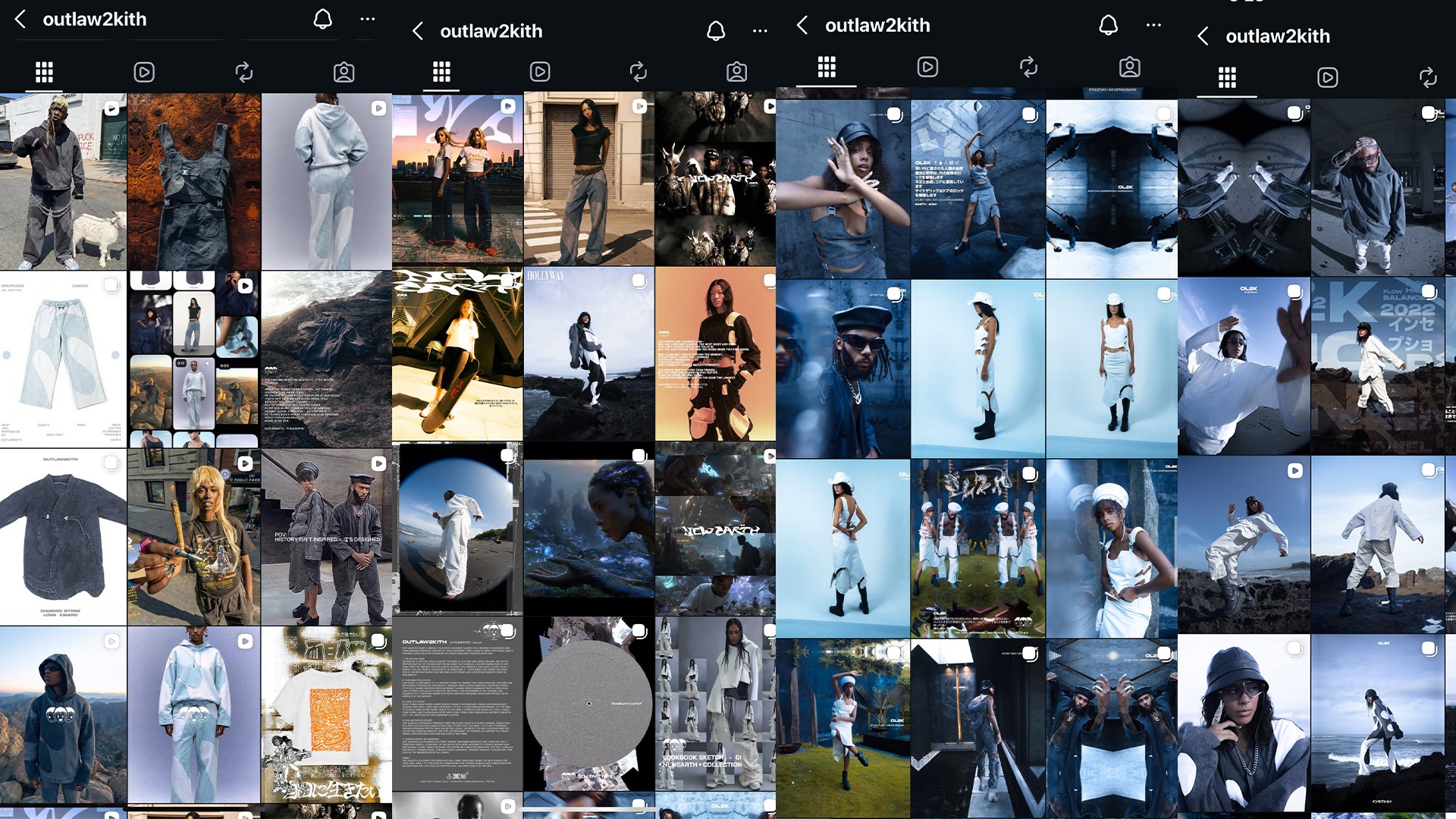Click the back arrow in the second panel
The width and height of the screenshot is (1456, 819).
(417, 31)
